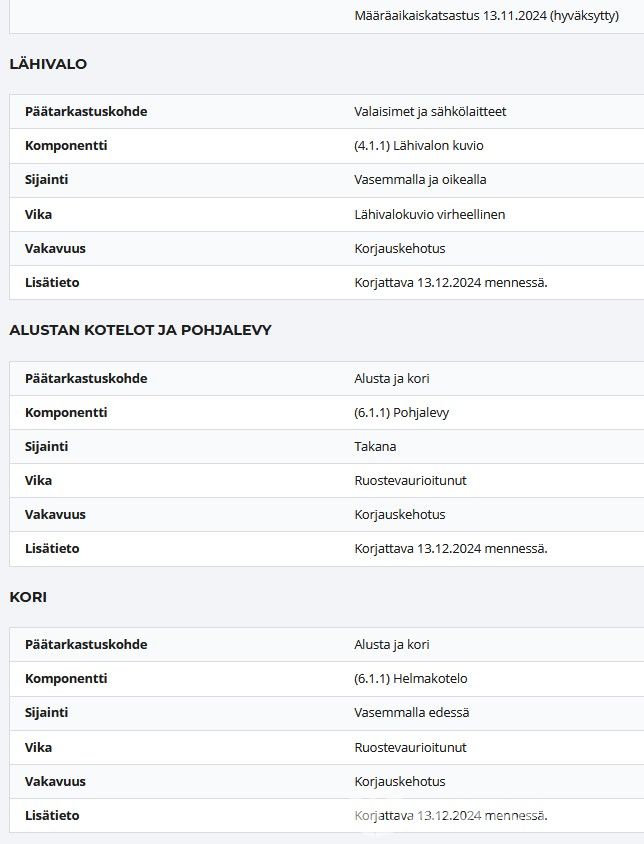Click the LÄHIVALO section heading
The image size is (644, 844).
coord(48,64)
